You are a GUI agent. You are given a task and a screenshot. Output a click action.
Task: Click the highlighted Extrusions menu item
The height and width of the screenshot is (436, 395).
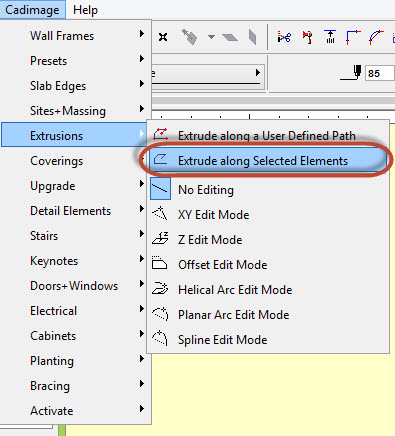pyautogui.click(x=75, y=136)
